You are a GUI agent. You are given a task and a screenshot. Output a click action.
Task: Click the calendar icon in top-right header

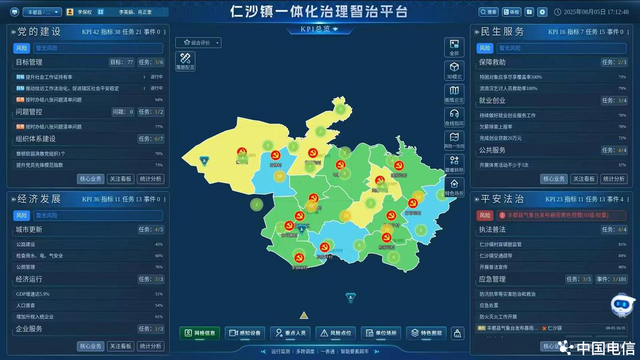[529, 12]
